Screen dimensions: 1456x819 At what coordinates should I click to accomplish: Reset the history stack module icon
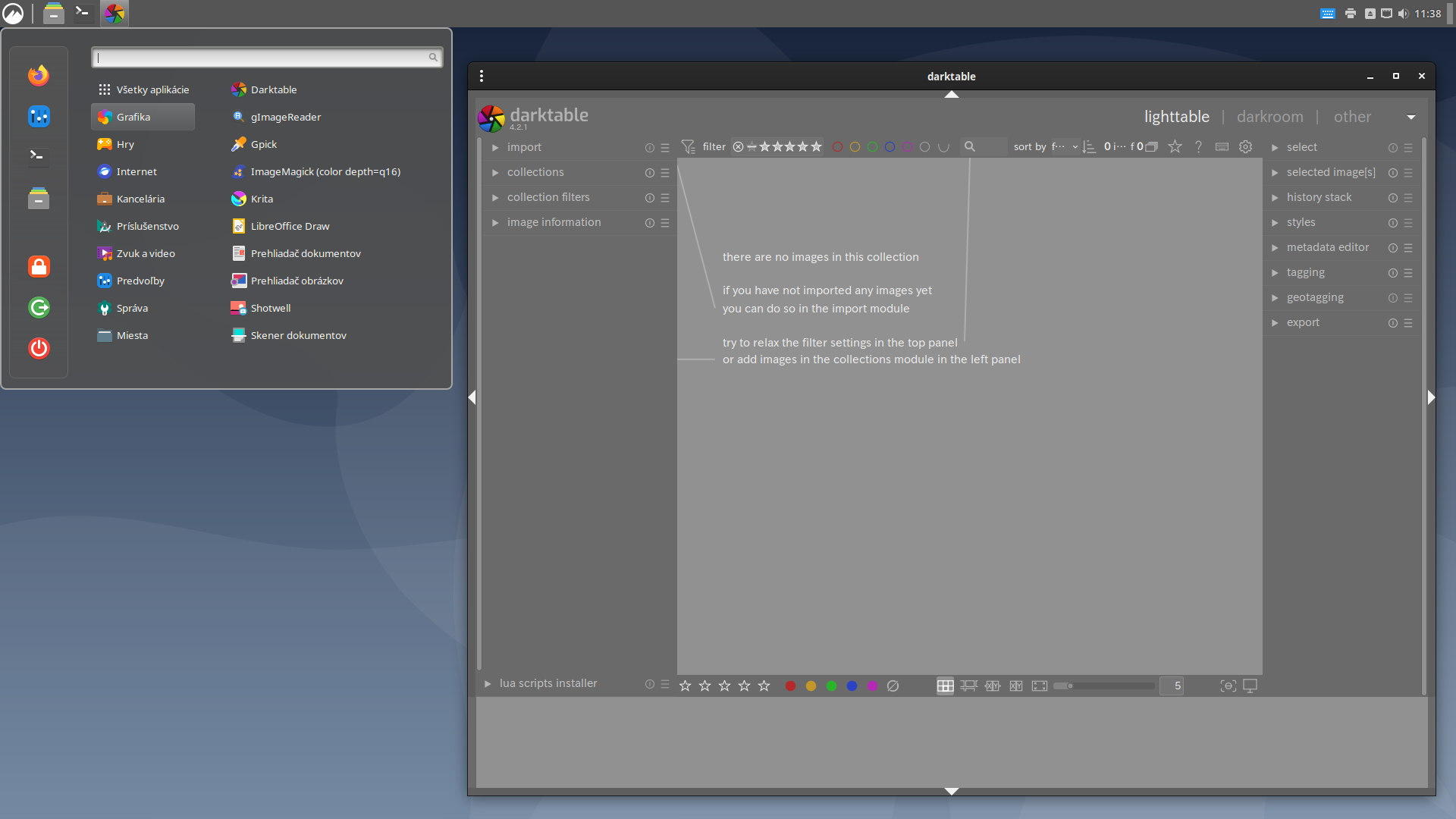coord(1393,198)
